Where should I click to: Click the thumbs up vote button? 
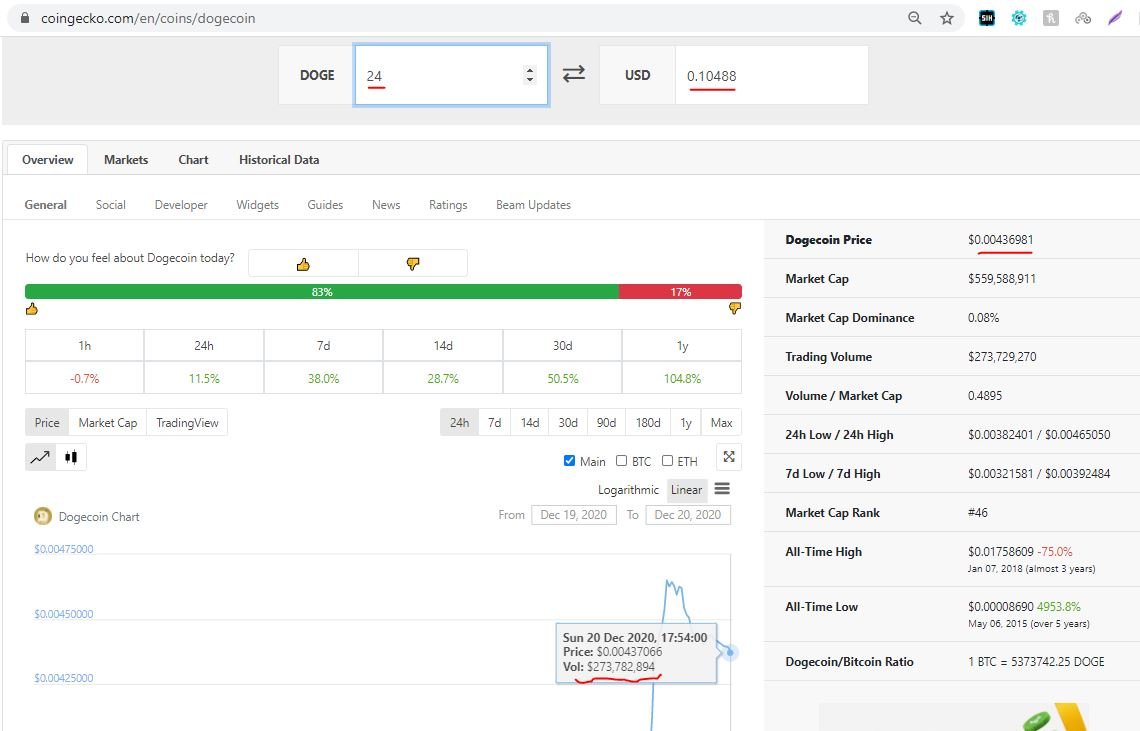pyautogui.click(x=303, y=264)
